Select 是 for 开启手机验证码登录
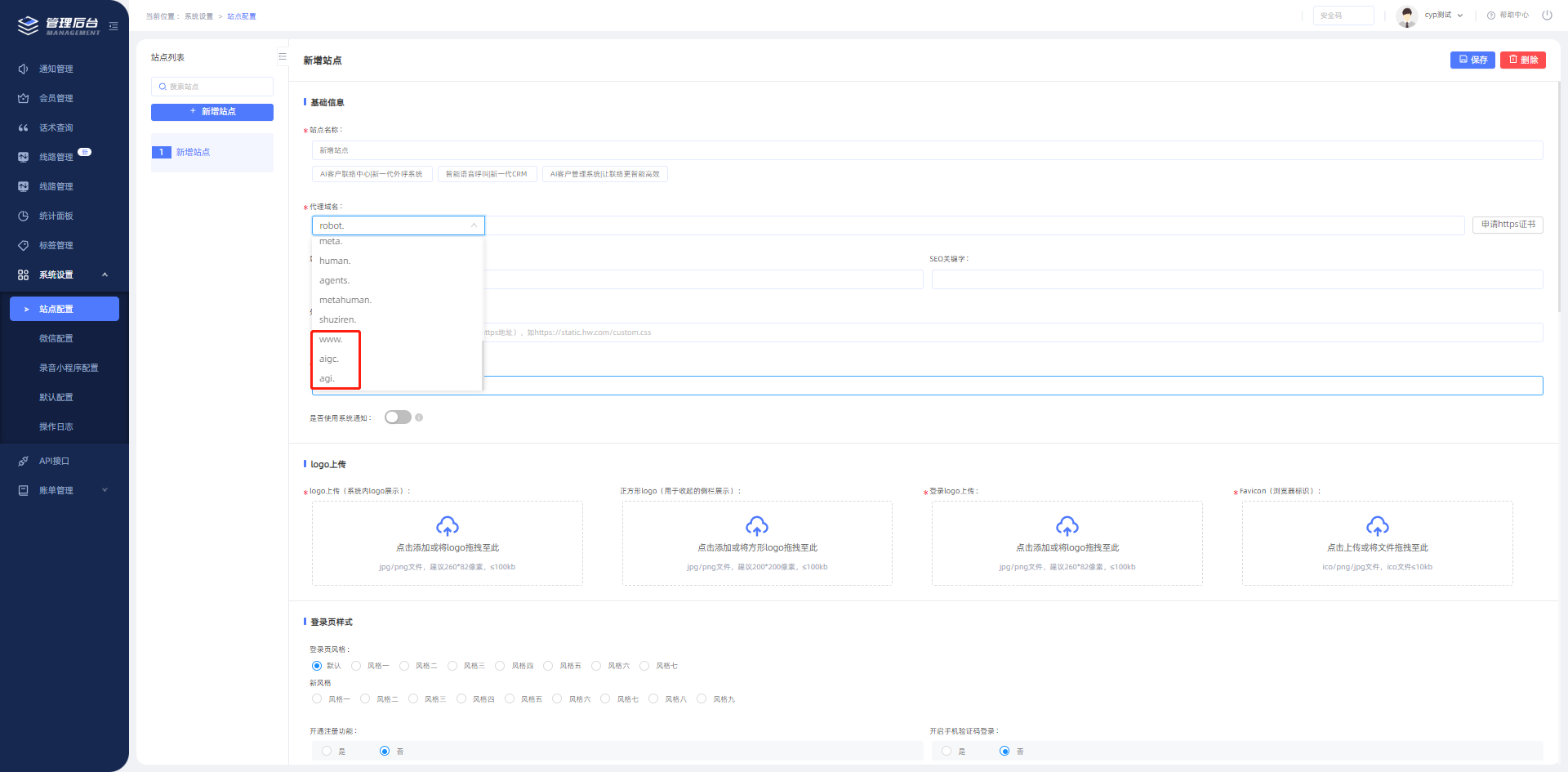 pos(947,751)
